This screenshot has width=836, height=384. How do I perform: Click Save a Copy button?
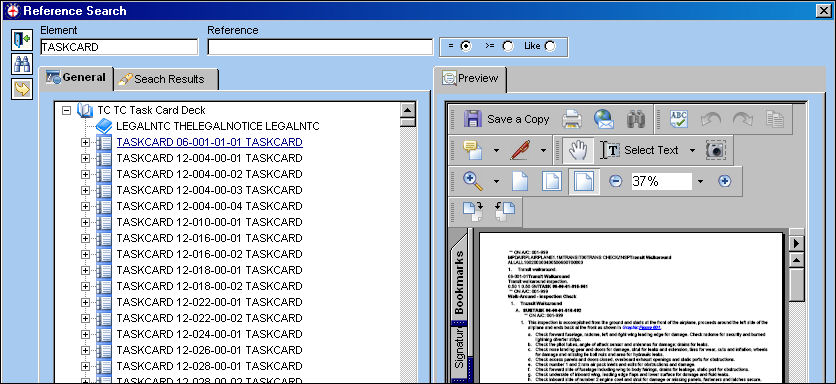pyautogui.click(x=506, y=119)
